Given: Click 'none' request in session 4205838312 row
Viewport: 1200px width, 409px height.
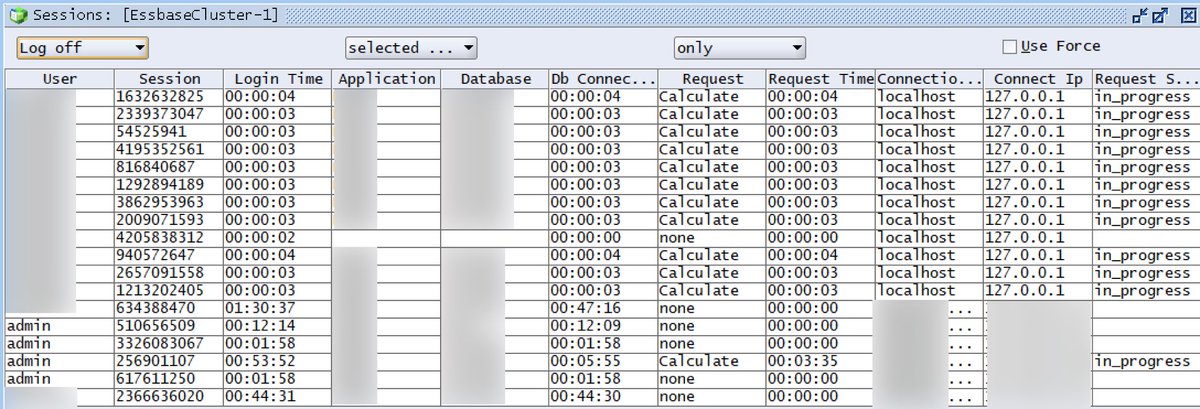Looking at the screenshot, I should coord(677,238).
